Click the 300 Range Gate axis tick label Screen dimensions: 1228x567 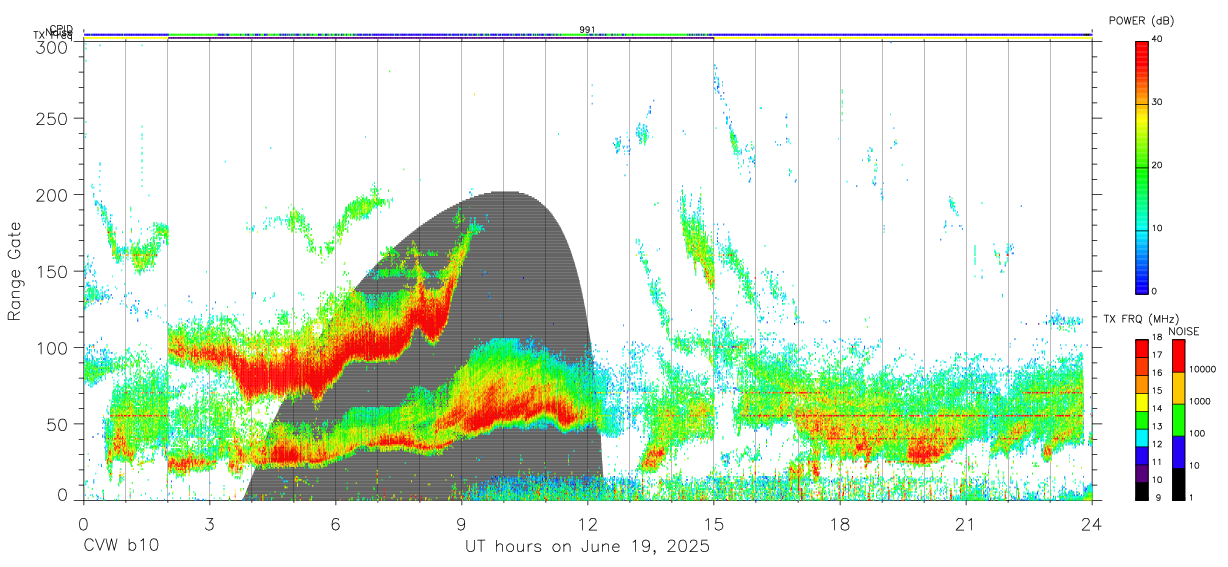point(51,46)
